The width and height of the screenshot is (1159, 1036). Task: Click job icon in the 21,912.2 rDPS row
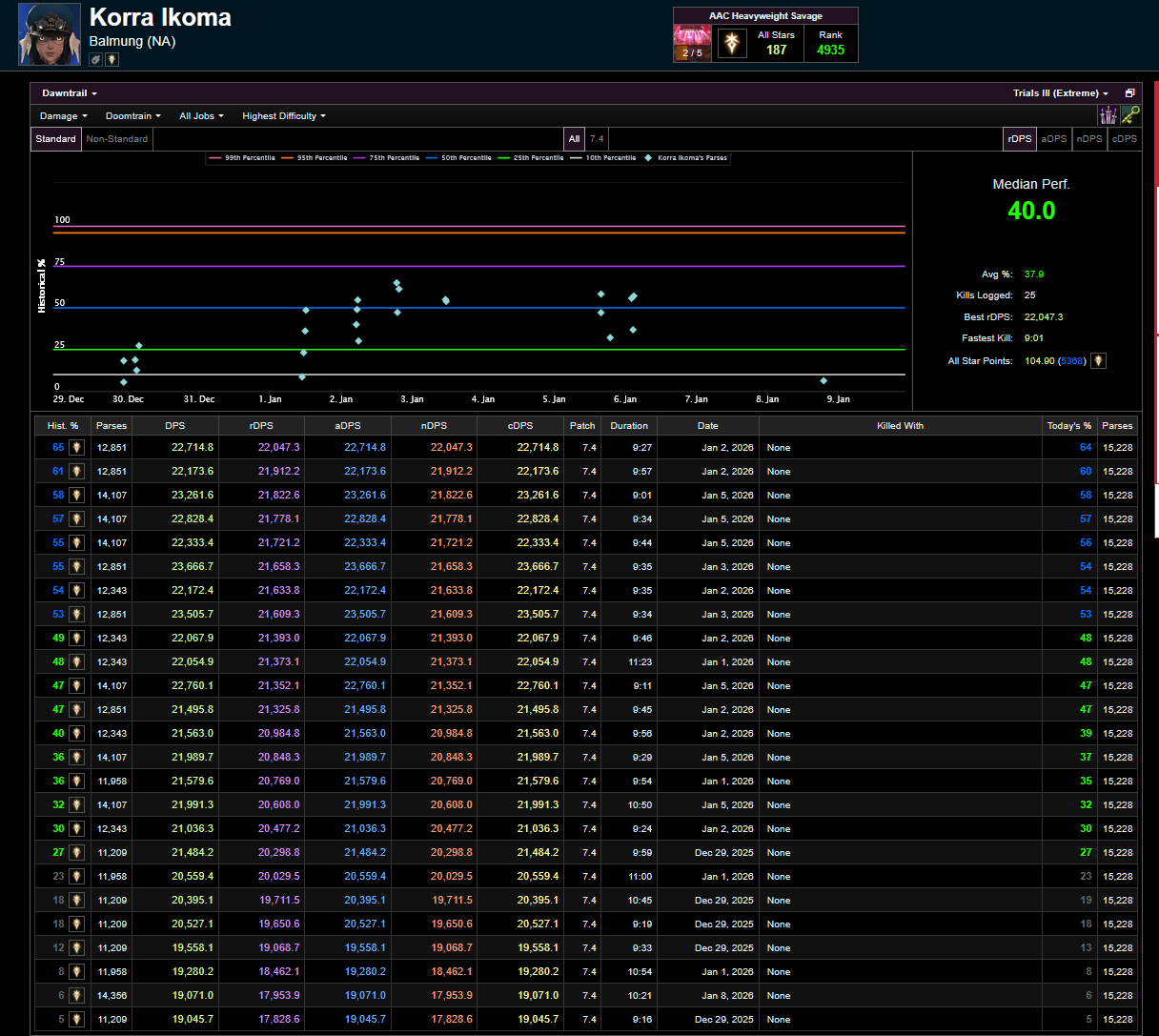[x=76, y=471]
